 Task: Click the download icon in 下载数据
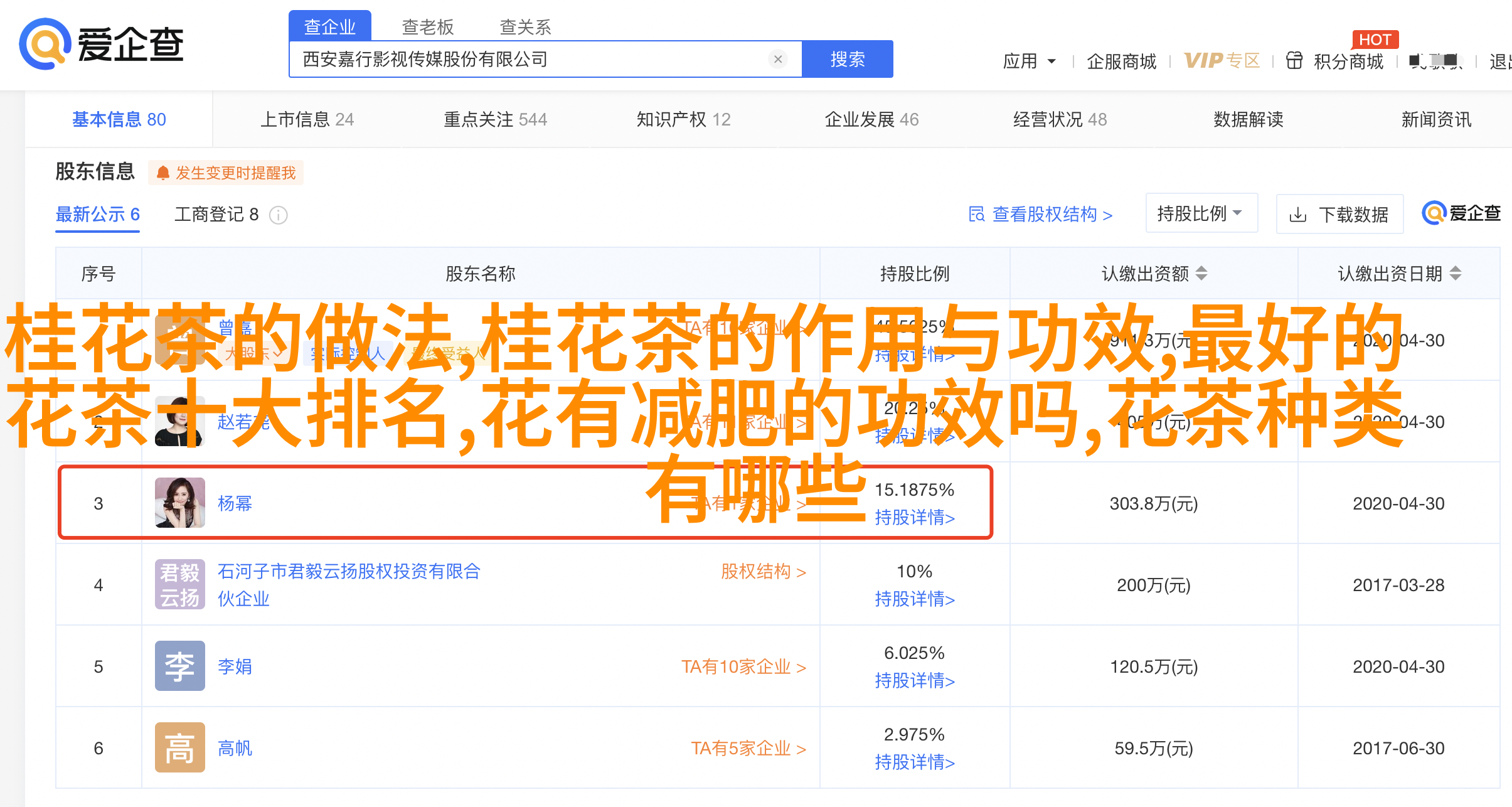click(x=1297, y=215)
